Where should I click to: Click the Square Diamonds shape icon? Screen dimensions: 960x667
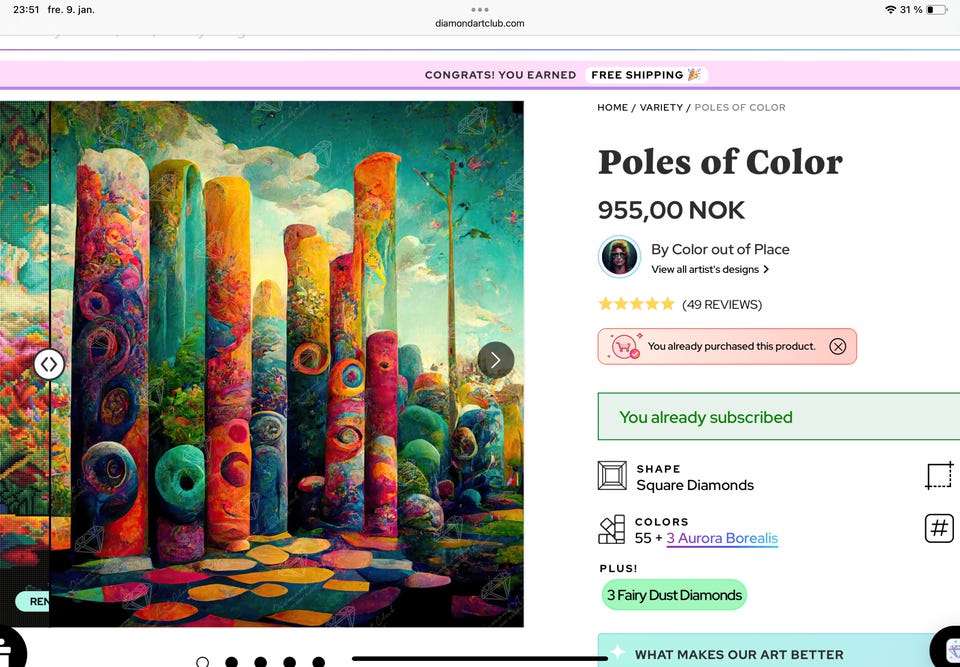[x=612, y=476]
